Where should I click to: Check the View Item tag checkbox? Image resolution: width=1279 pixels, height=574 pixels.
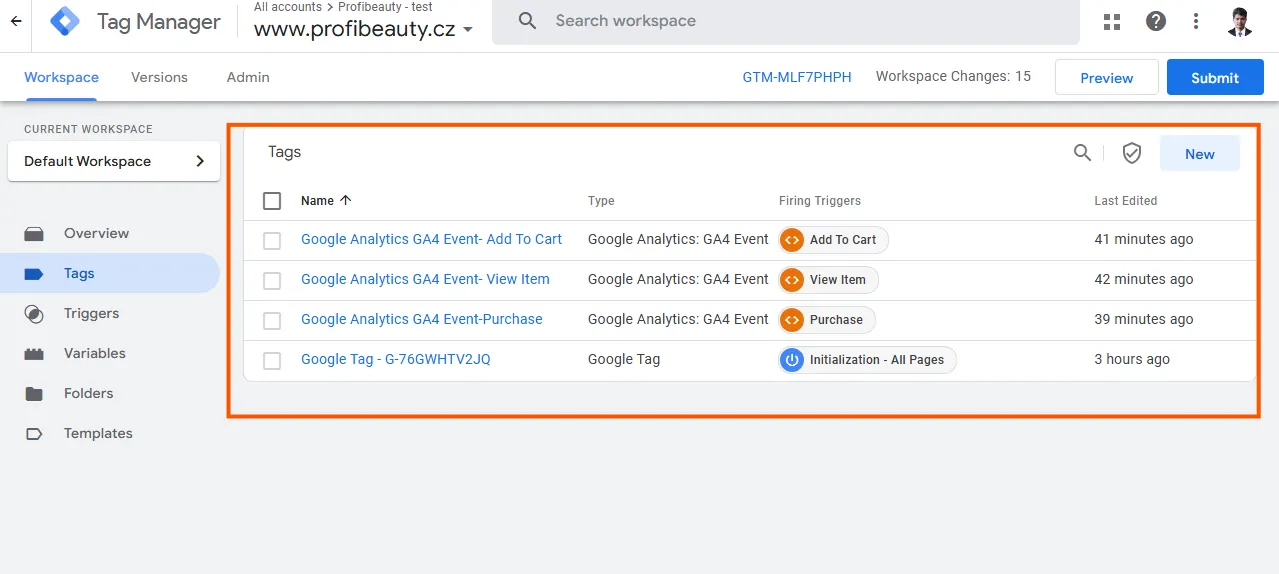272,281
